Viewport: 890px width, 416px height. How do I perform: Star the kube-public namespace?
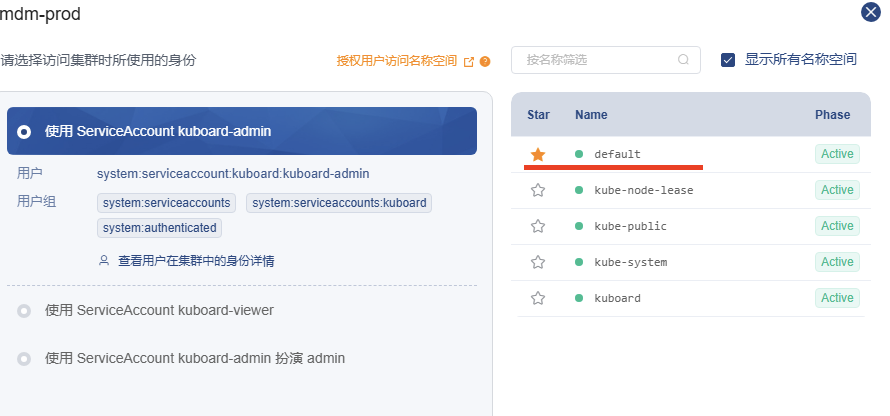tap(538, 226)
